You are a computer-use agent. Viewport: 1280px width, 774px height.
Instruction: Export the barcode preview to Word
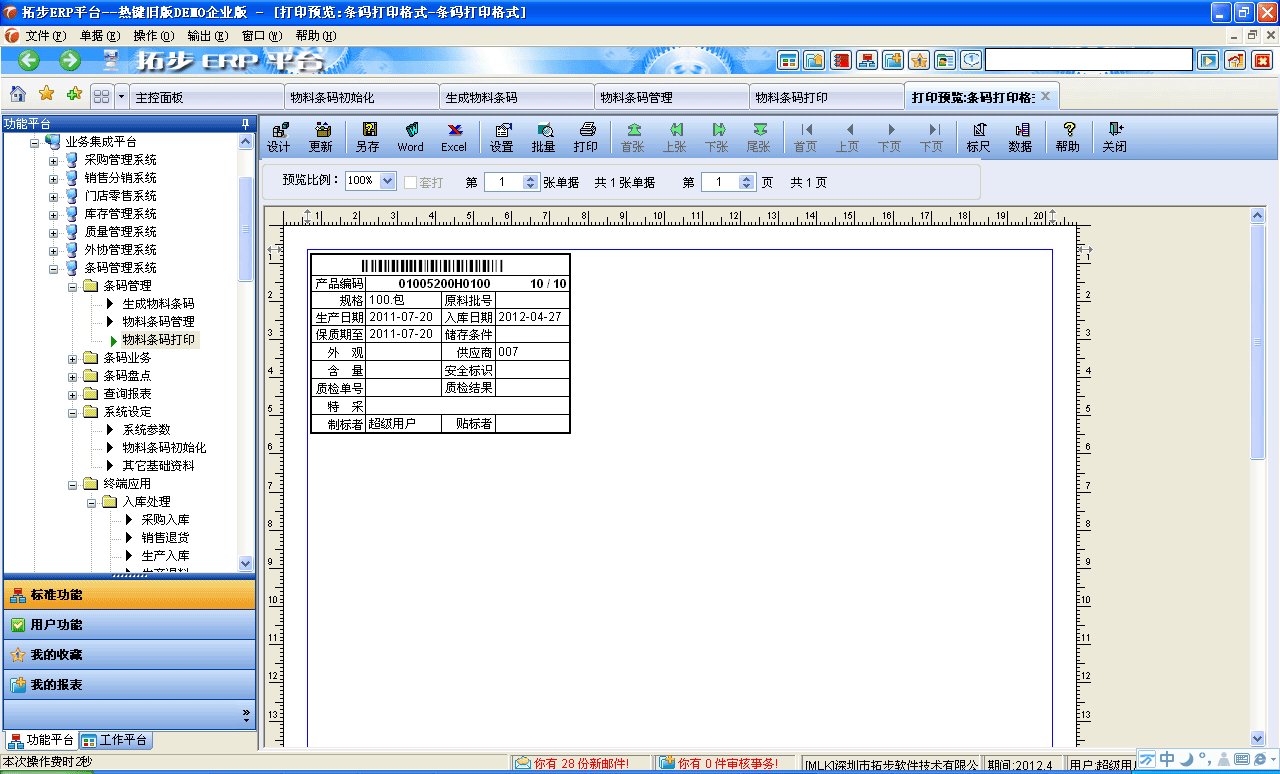pyautogui.click(x=410, y=136)
